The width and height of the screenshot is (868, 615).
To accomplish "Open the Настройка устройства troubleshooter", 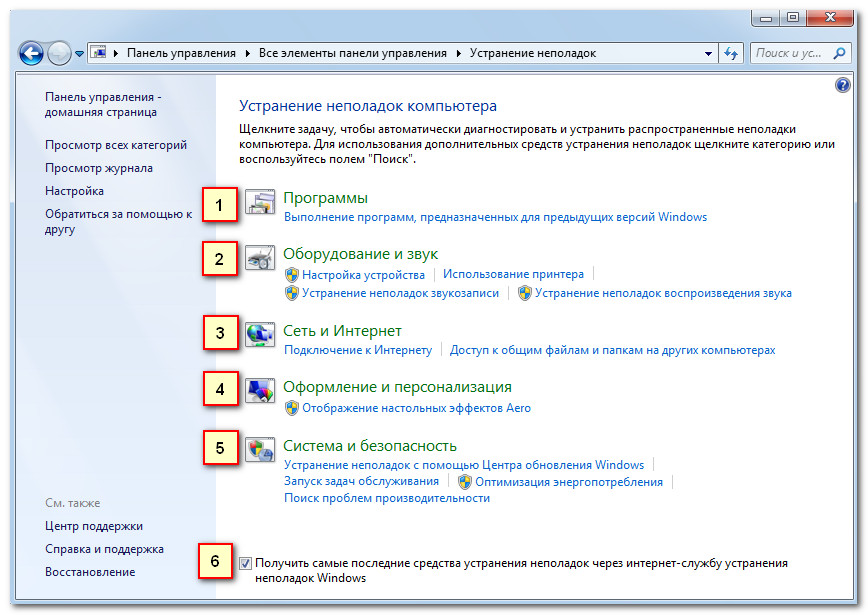I will click(x=363, y=275).
